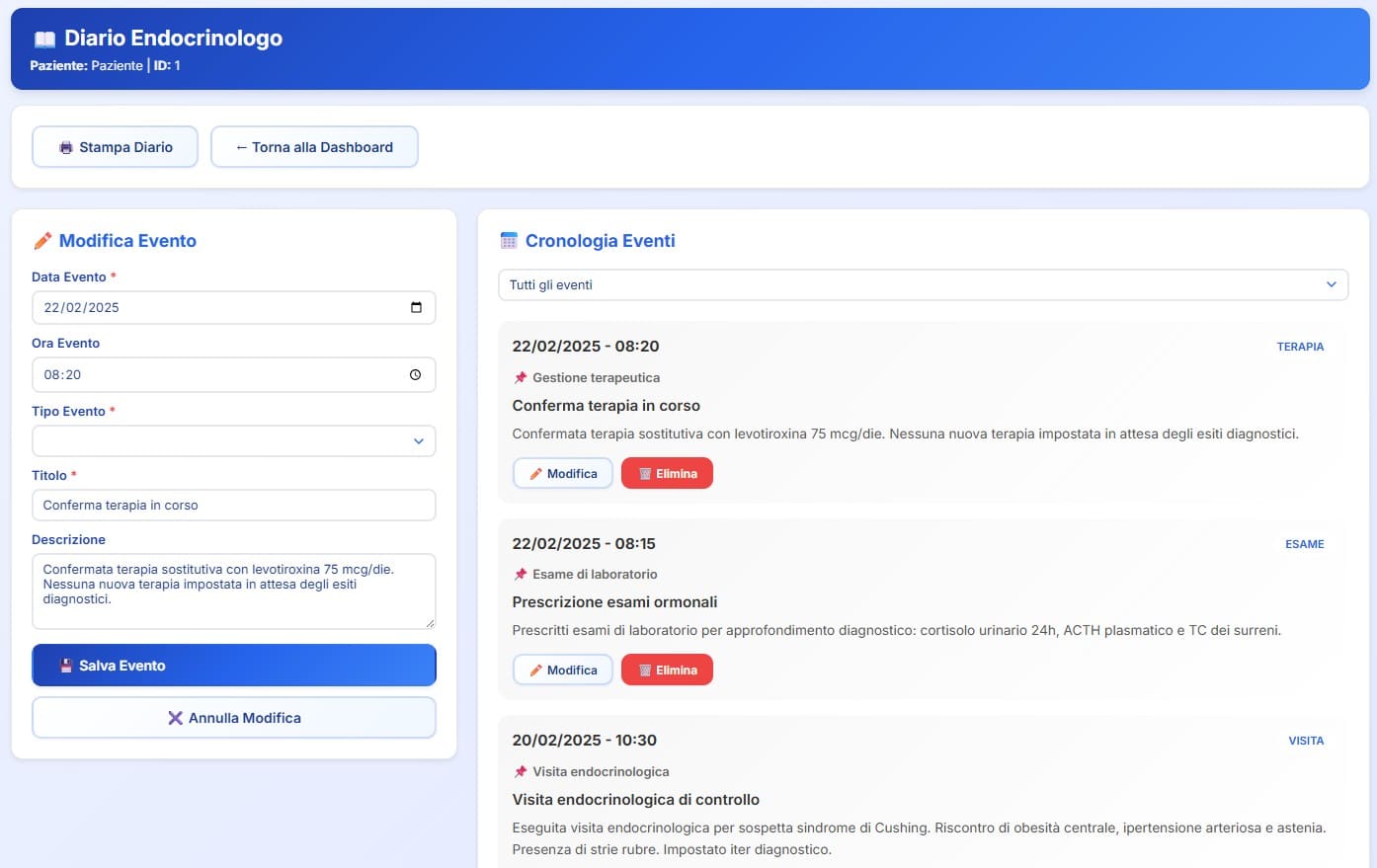
Task: Click inside the Titolo input field
Action: tap(233, 505)
